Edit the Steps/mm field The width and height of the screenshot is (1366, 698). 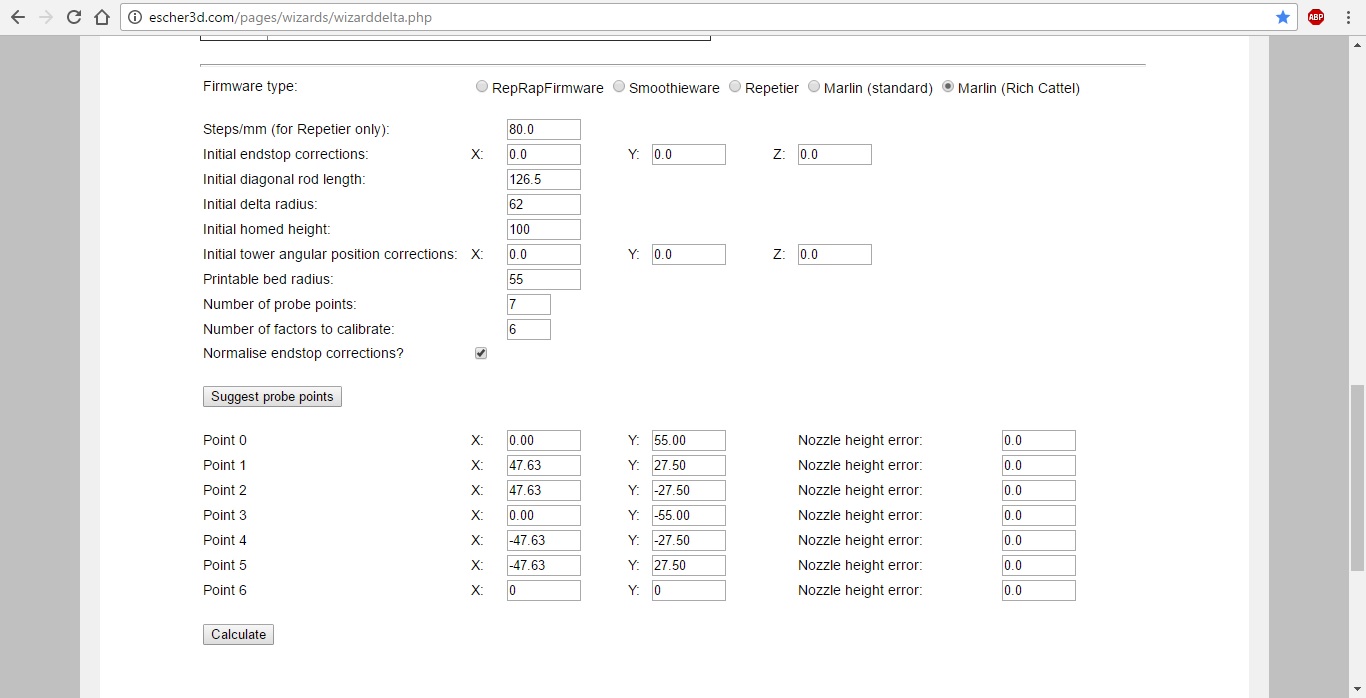(544, 130)
